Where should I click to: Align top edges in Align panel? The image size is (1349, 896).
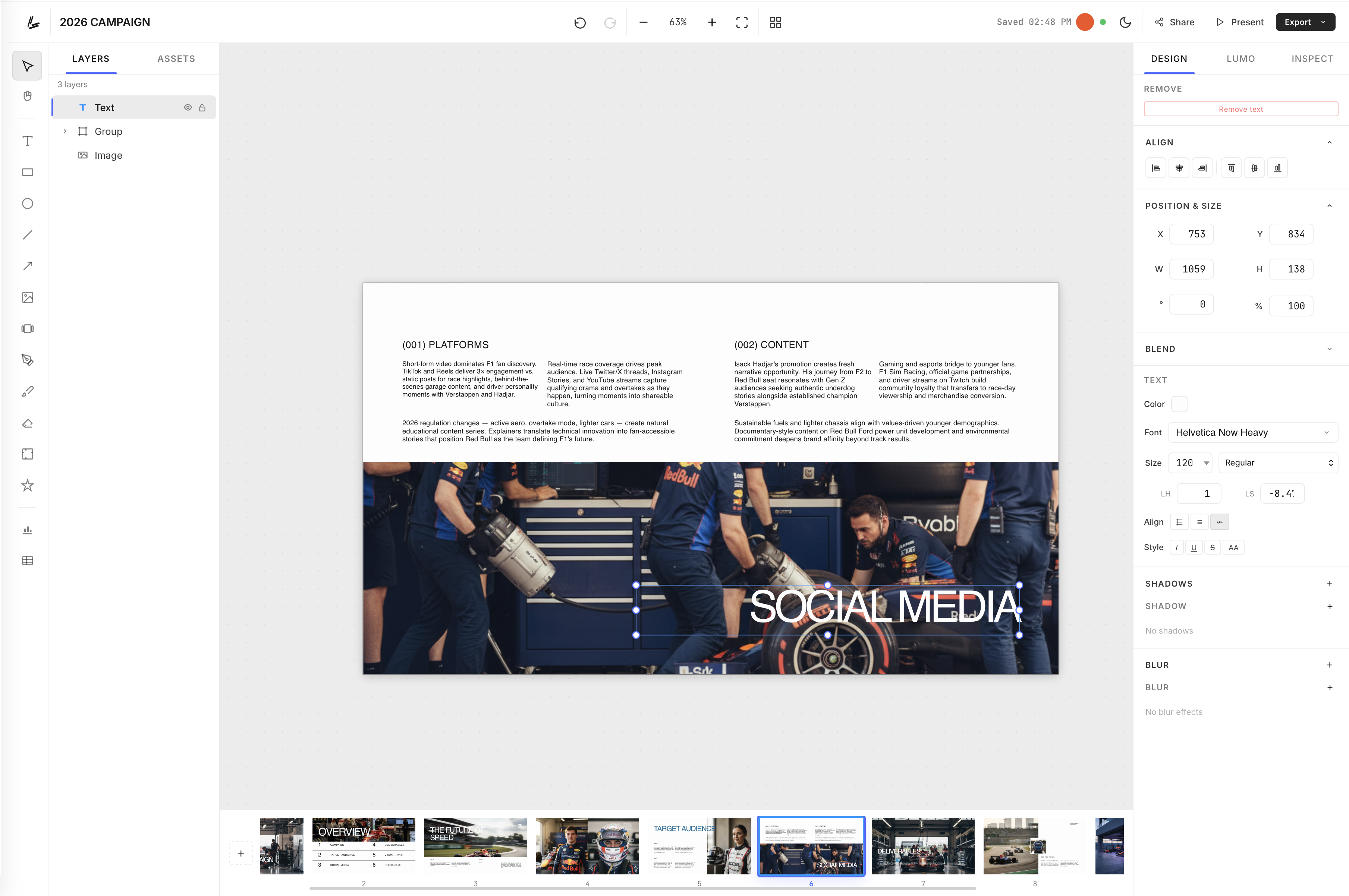[x=1231, y=168]
